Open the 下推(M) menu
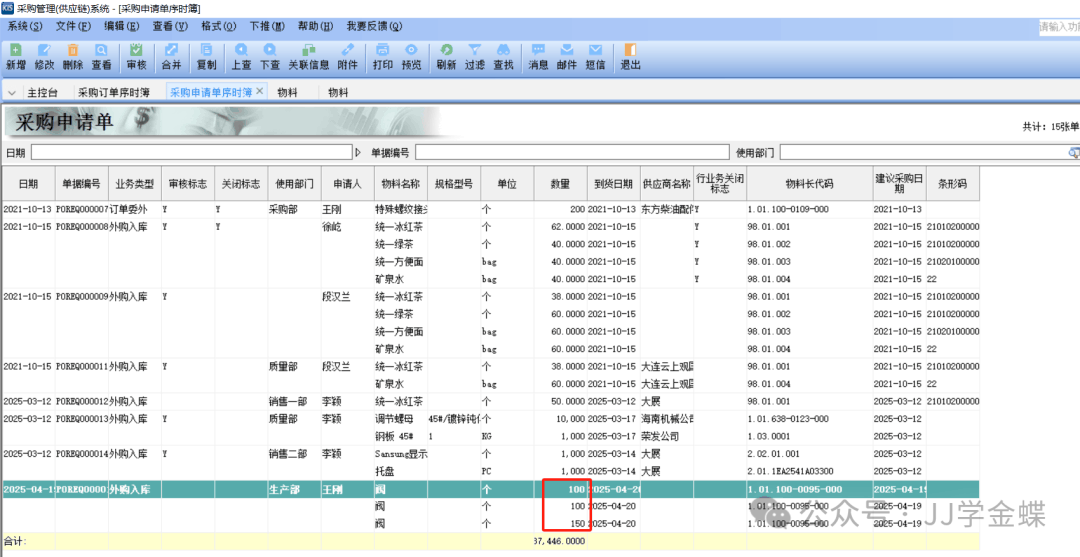The width and height of the screenshot is (1080, 557). click(266, 26)
